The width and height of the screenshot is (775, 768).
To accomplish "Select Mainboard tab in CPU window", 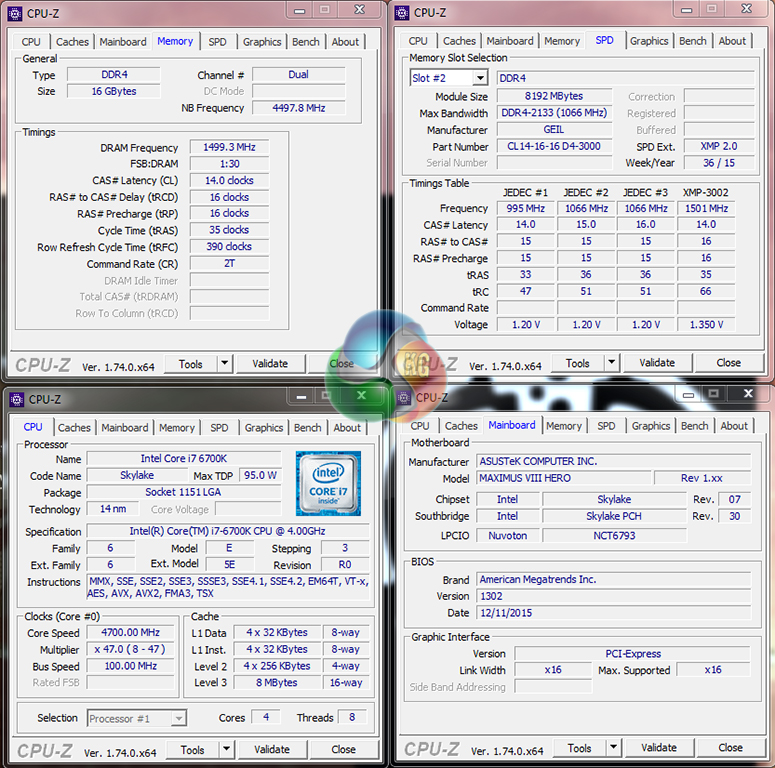I will [x=125, y=427].
